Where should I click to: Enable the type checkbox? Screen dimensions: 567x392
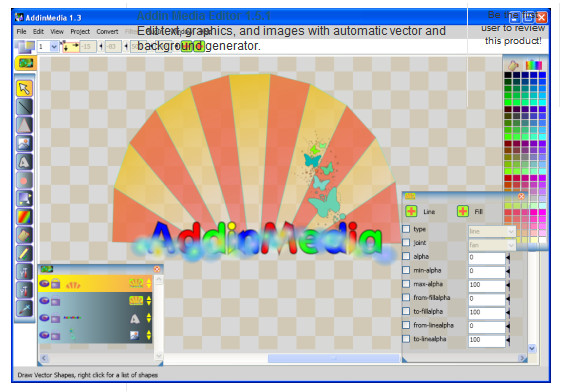406,229
